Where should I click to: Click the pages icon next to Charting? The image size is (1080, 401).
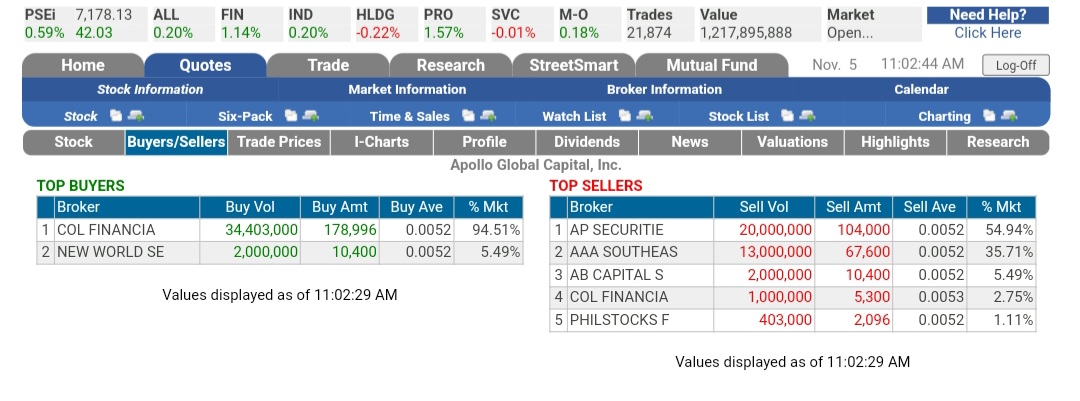[989, 116]
